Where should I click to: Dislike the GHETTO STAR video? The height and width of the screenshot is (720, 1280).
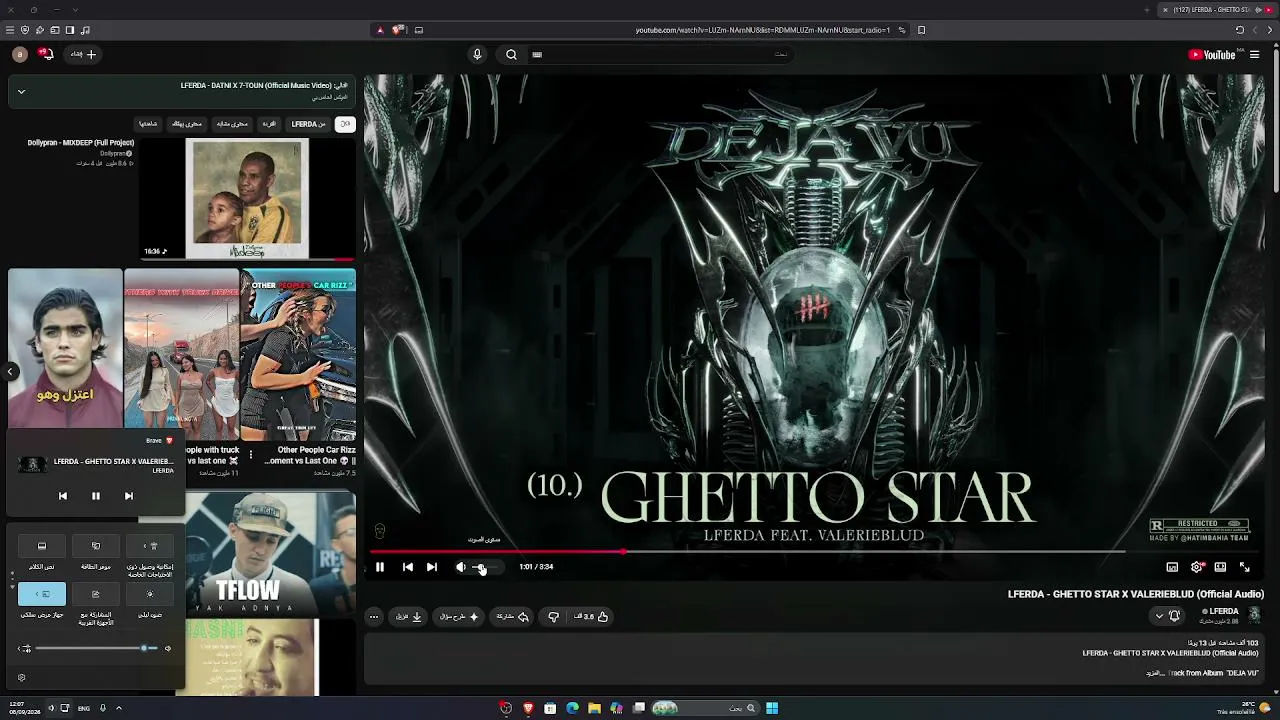point(554,617)
